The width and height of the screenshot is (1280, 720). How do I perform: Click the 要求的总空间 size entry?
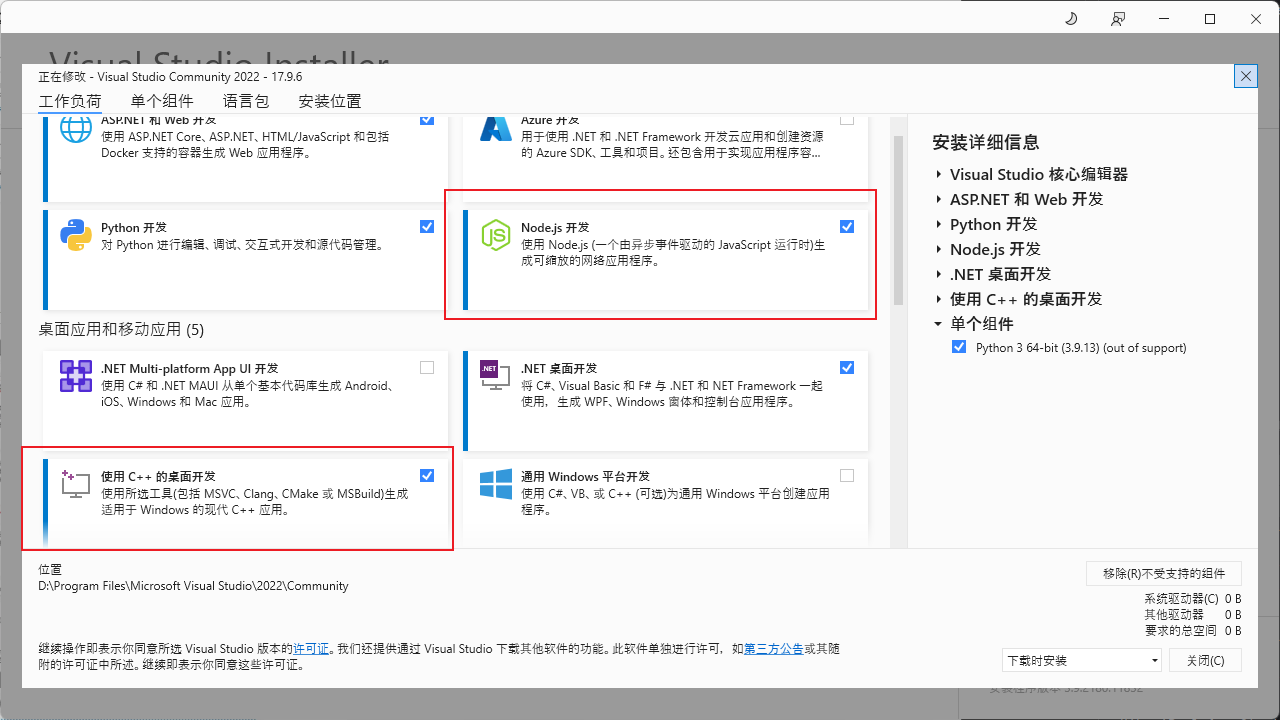point(1193,630)
